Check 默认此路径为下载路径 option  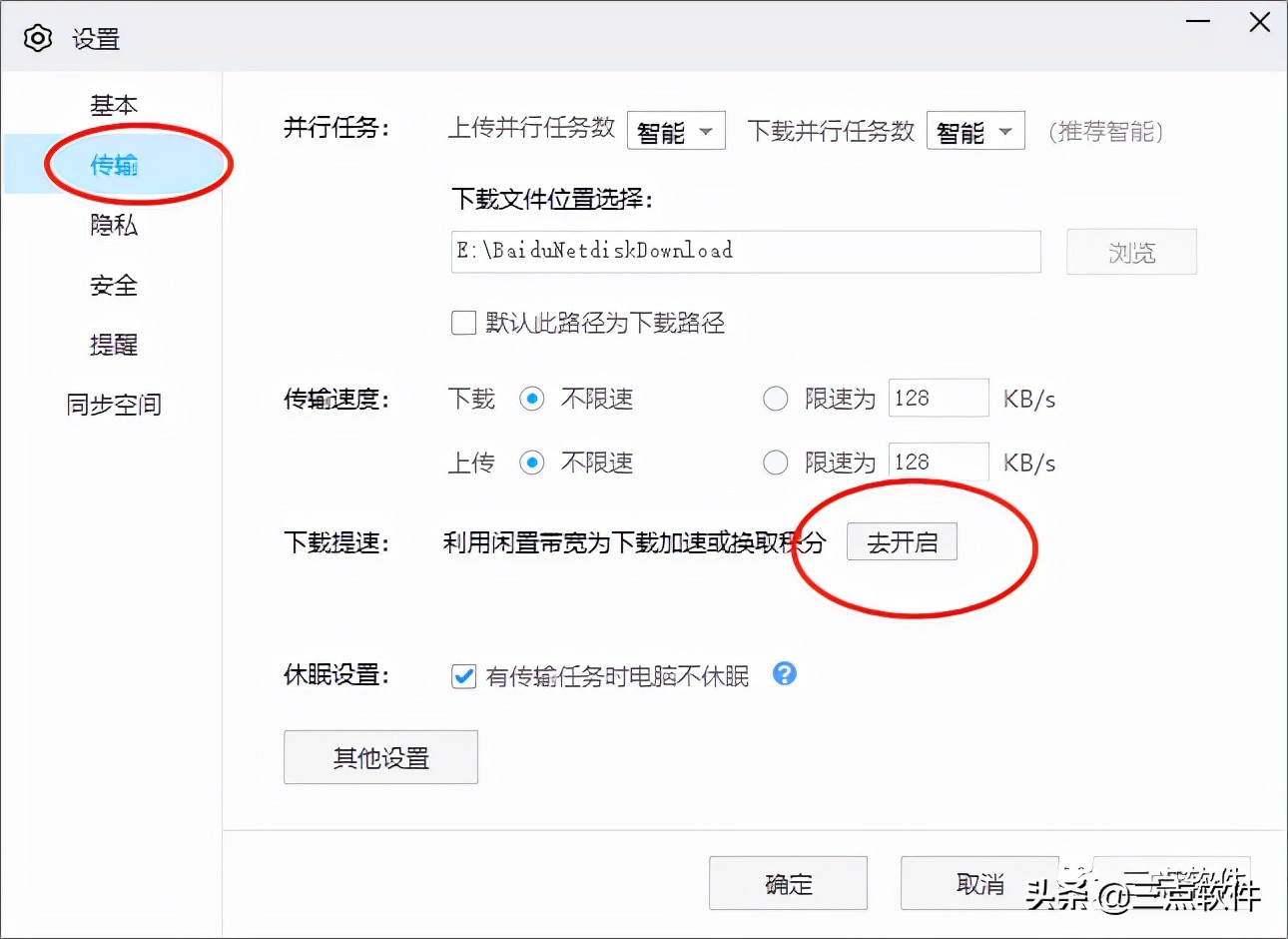462,322
